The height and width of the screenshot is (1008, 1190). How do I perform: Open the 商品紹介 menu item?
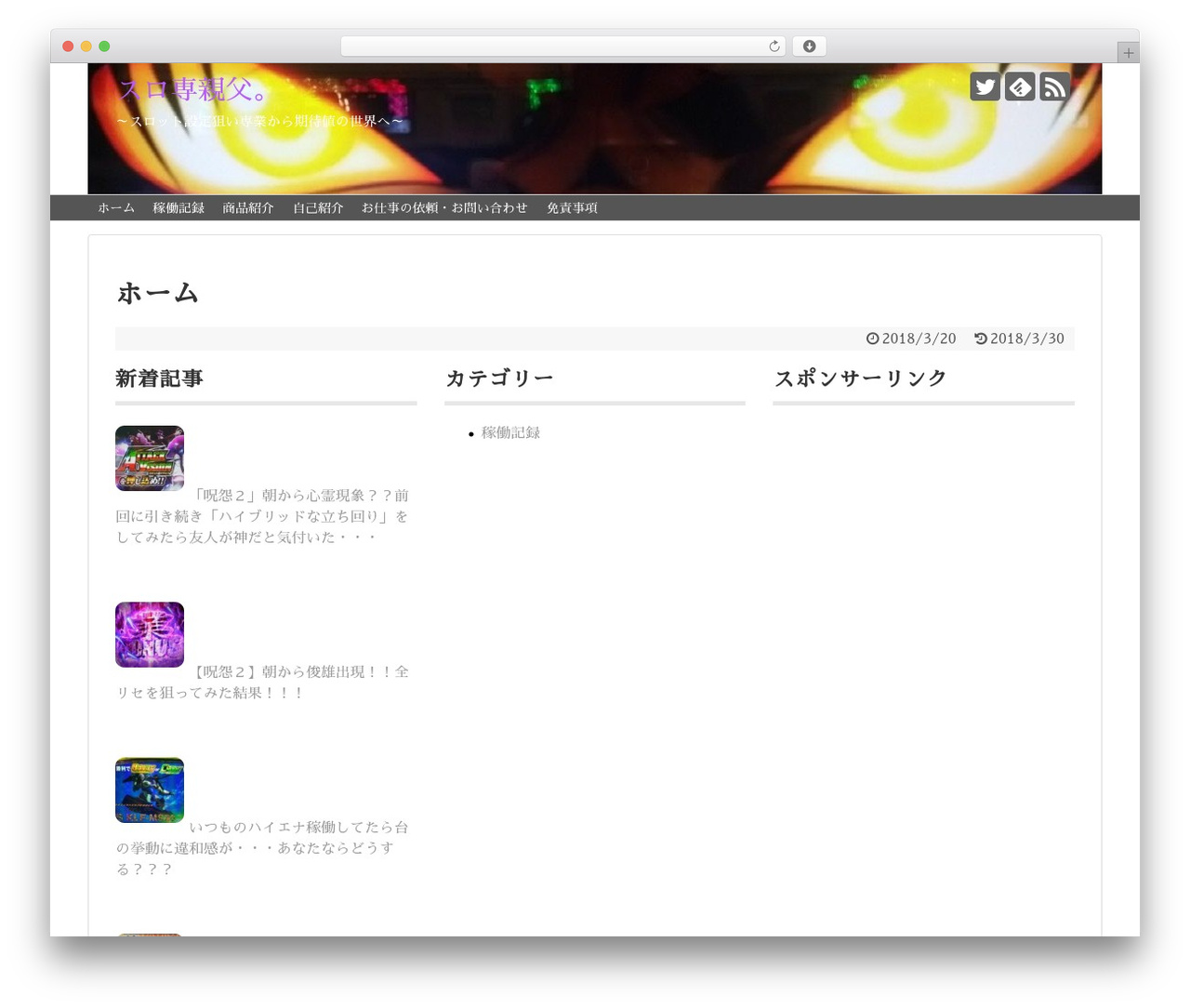click(x=248, y=208)
